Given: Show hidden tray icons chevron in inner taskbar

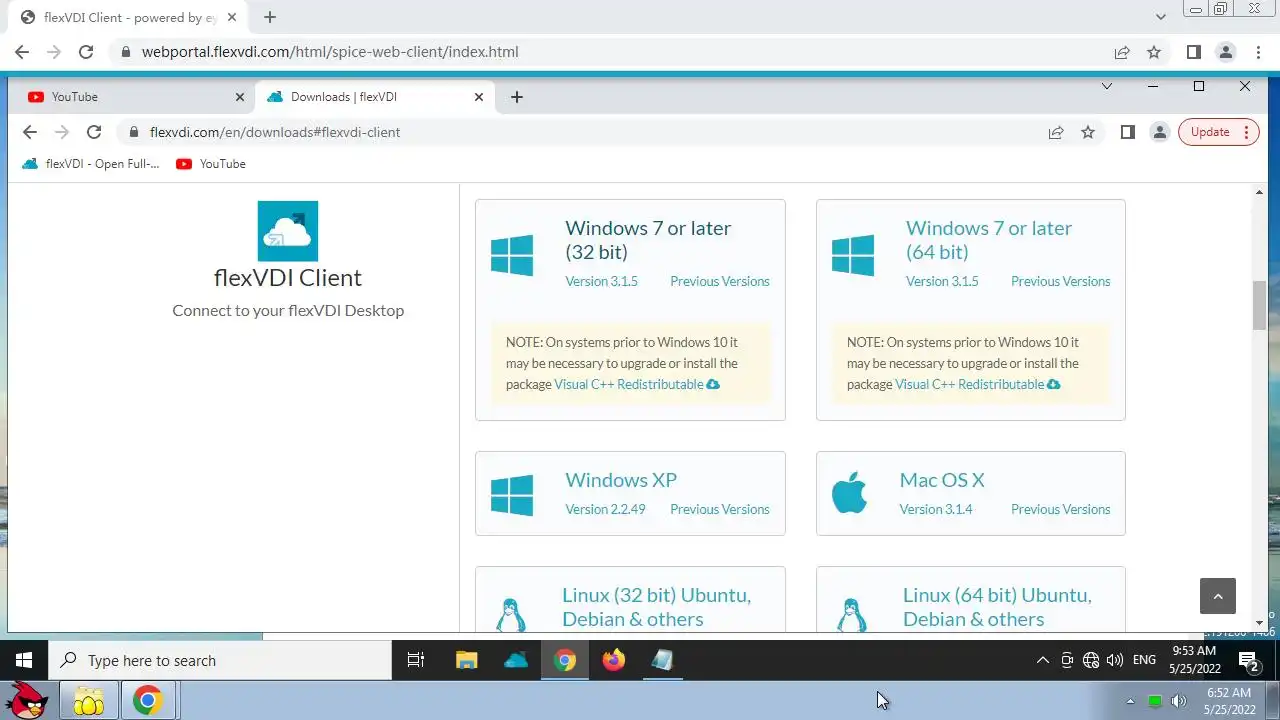Looking at the screenshot, I should [1042, 660].
